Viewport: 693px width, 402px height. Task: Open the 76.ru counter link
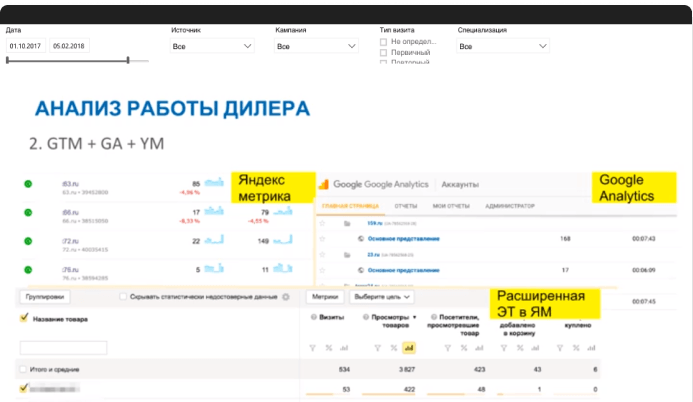click(x=70, y=269)
